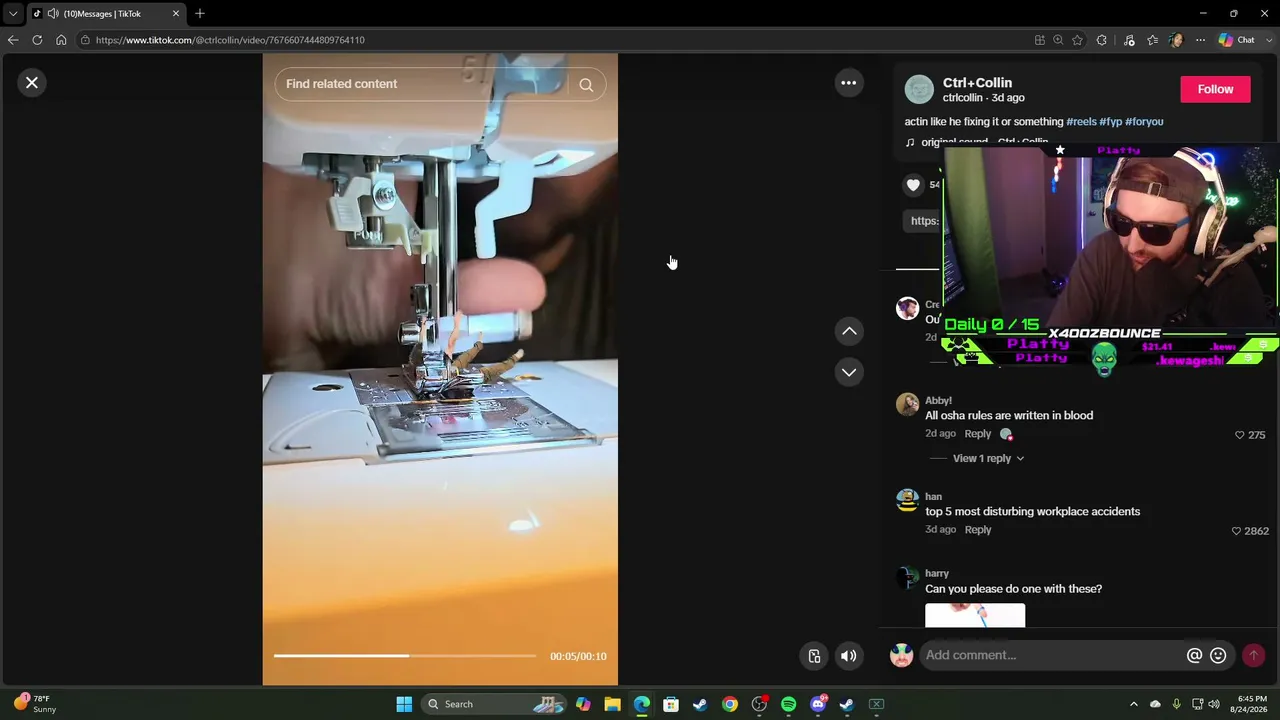Mute the video with the speaker icon
The image size is (1280, 720).
[848, 656]
